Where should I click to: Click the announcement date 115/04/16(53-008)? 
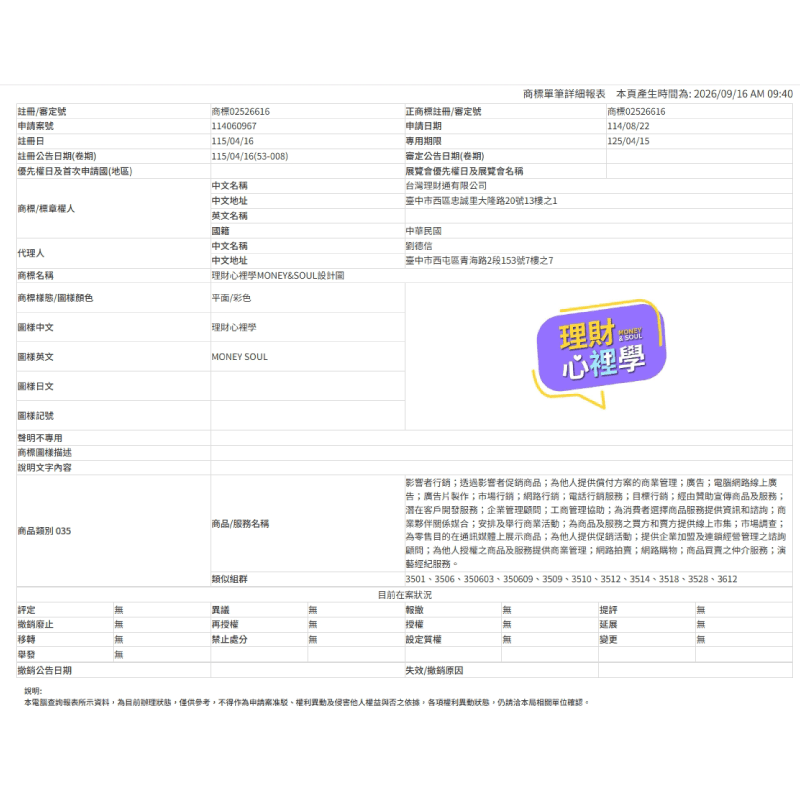tap(249, 156)
